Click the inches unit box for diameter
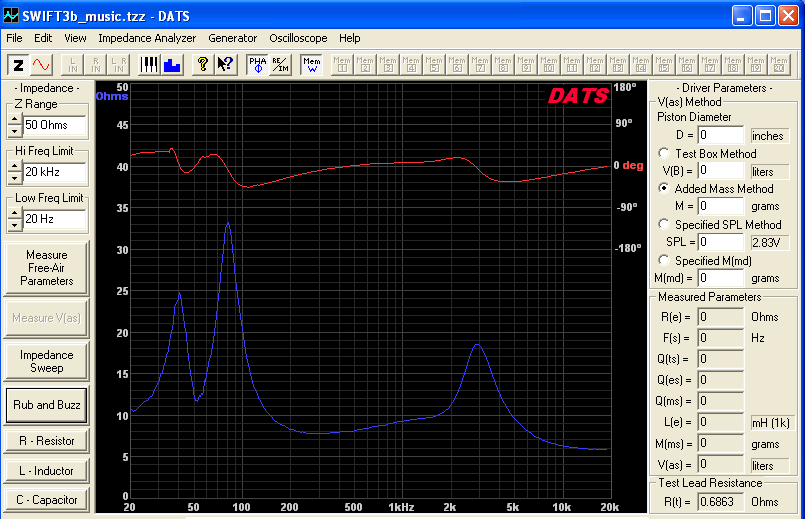 pos(770,136)
